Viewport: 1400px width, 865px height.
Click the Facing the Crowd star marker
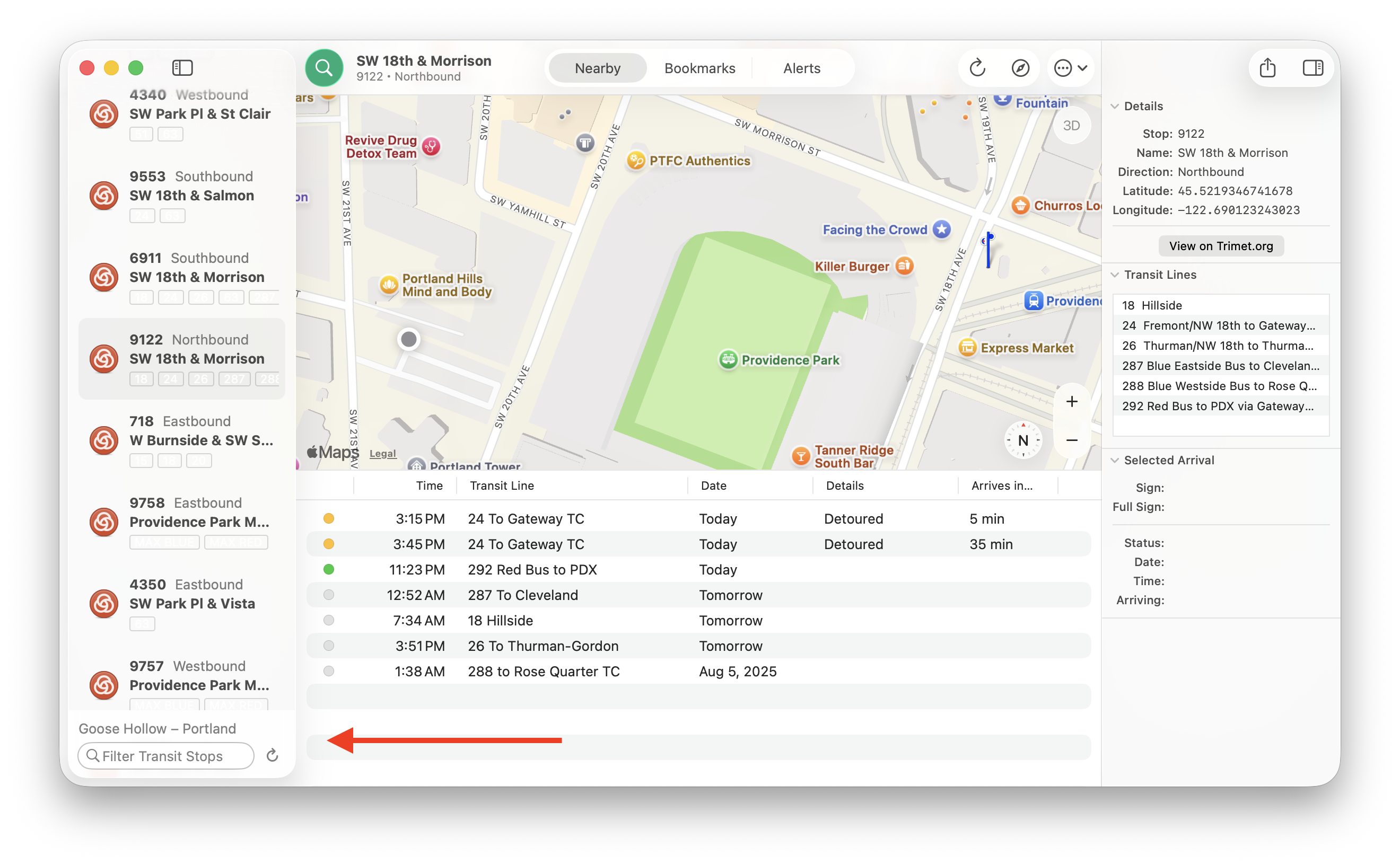point(941,230)
